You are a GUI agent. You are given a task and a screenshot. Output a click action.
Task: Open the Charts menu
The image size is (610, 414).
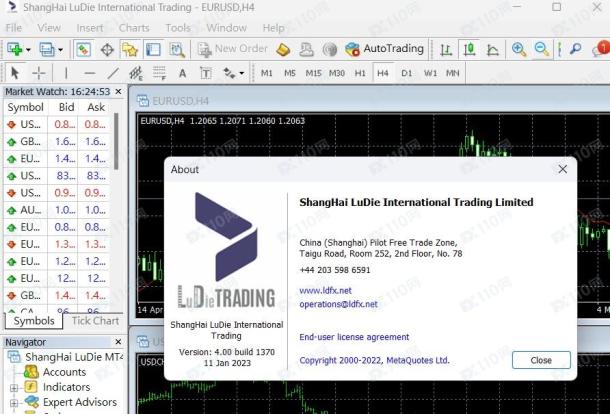point(134,28)
